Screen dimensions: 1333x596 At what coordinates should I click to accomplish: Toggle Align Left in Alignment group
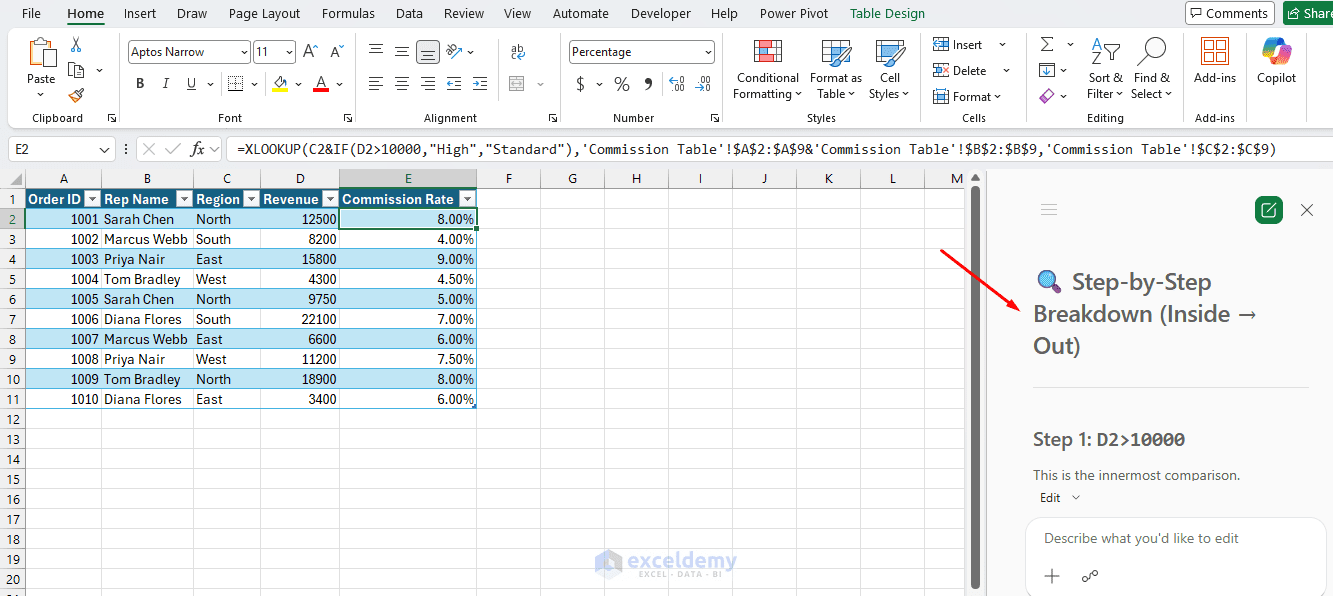[x=376, y=84]
